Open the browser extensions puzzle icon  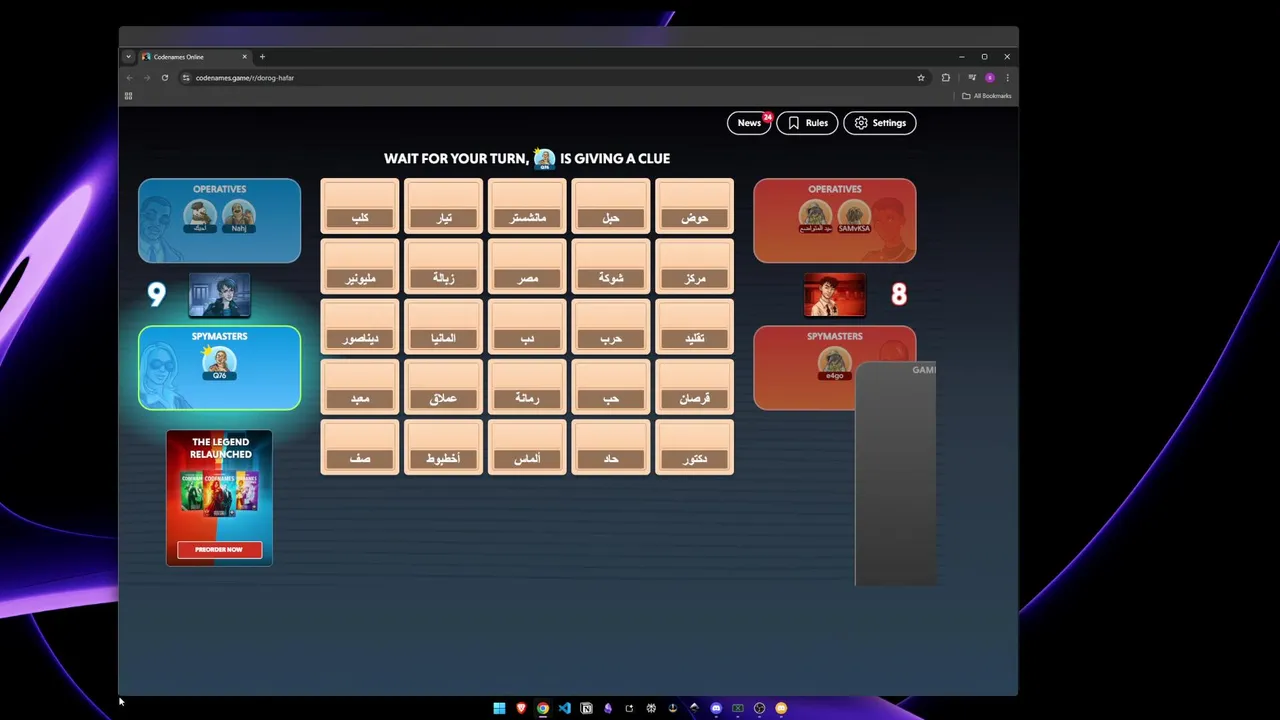(x=946, y=78)
